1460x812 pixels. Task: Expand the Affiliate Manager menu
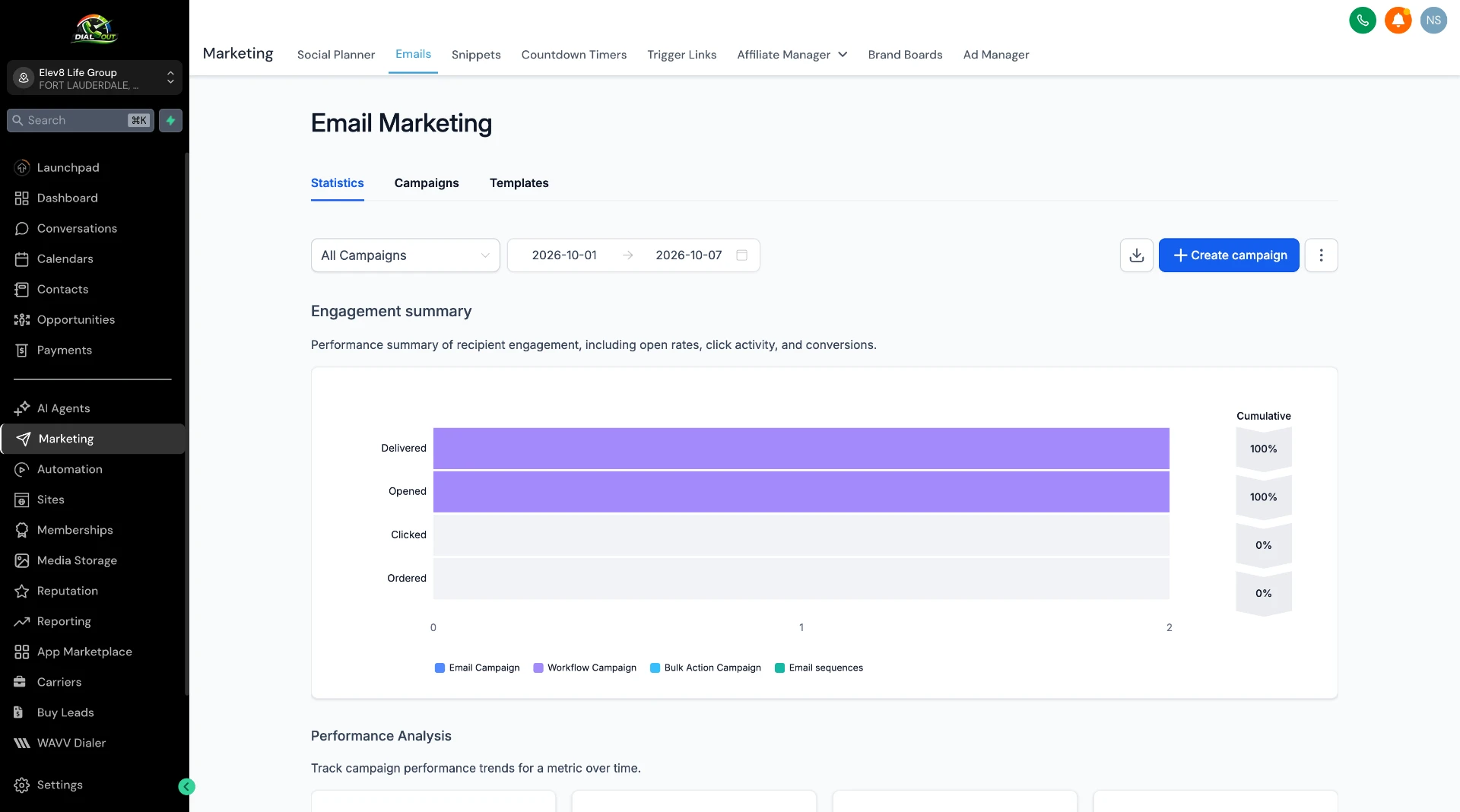click(792, 55)
